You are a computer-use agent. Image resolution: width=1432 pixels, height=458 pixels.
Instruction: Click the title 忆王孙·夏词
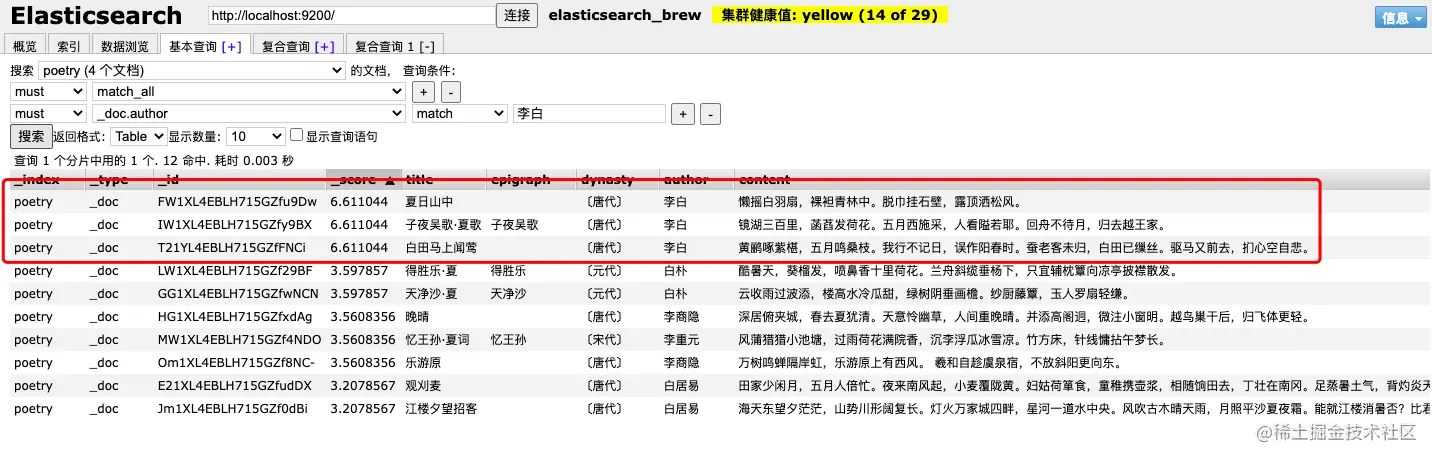(439, 340)
